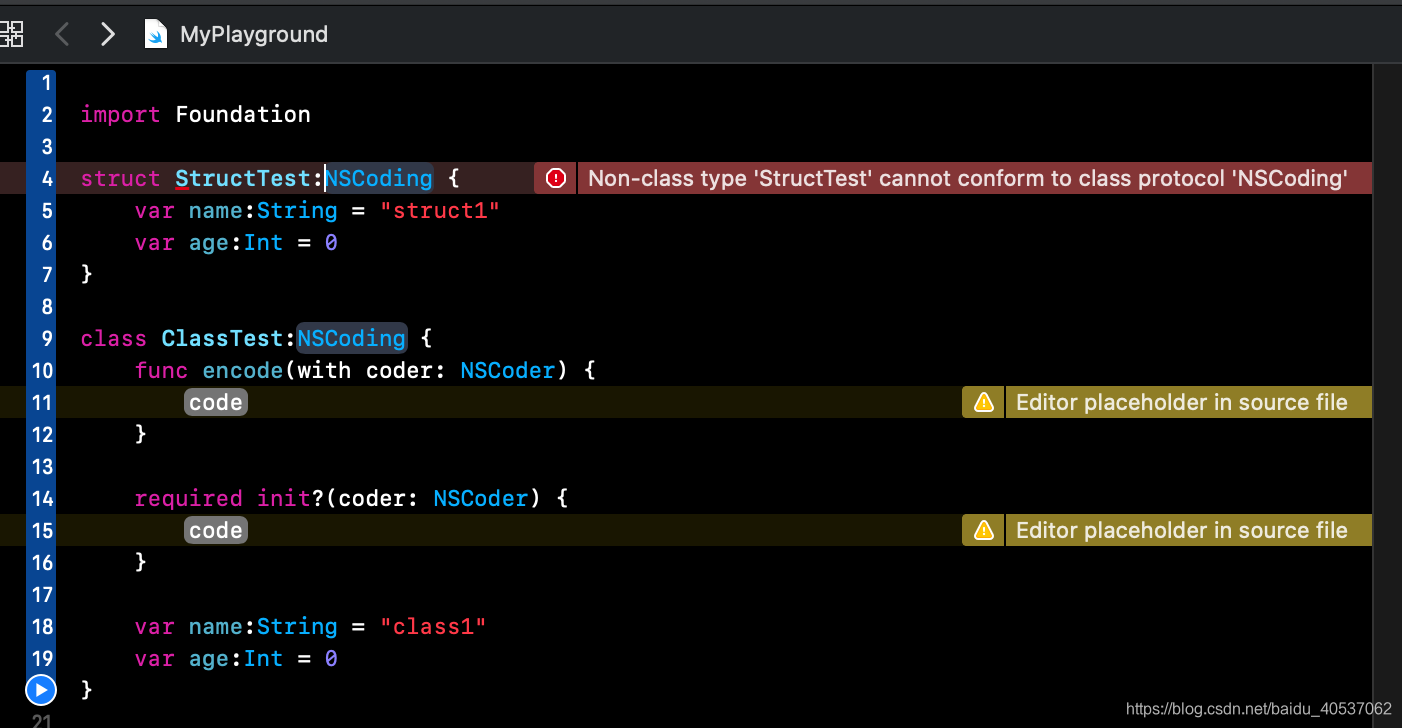
Task: Click NSCoder in the required init signature
Action: (481, 498)
